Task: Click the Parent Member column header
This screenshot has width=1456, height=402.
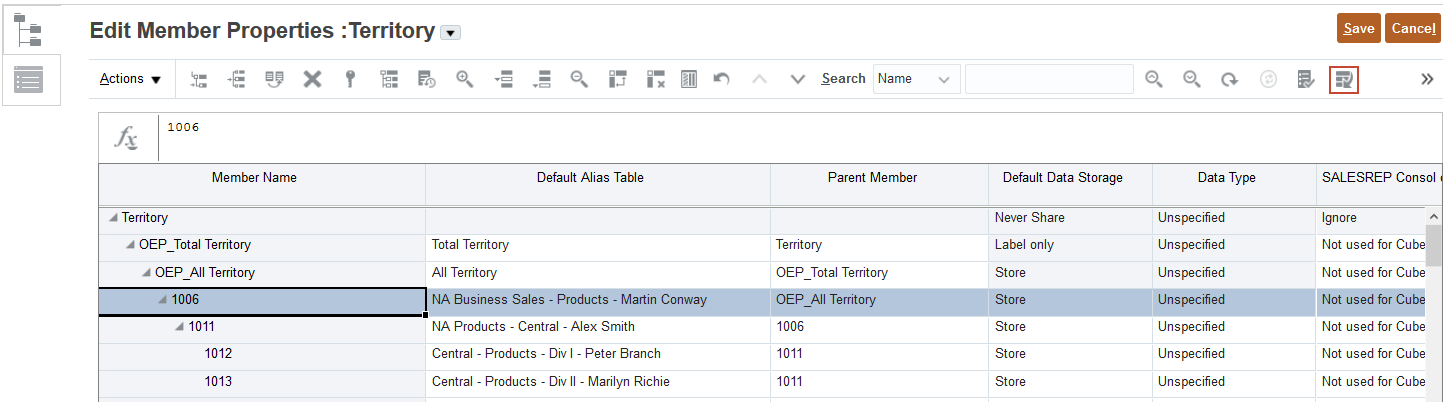Action: [879, 184]
